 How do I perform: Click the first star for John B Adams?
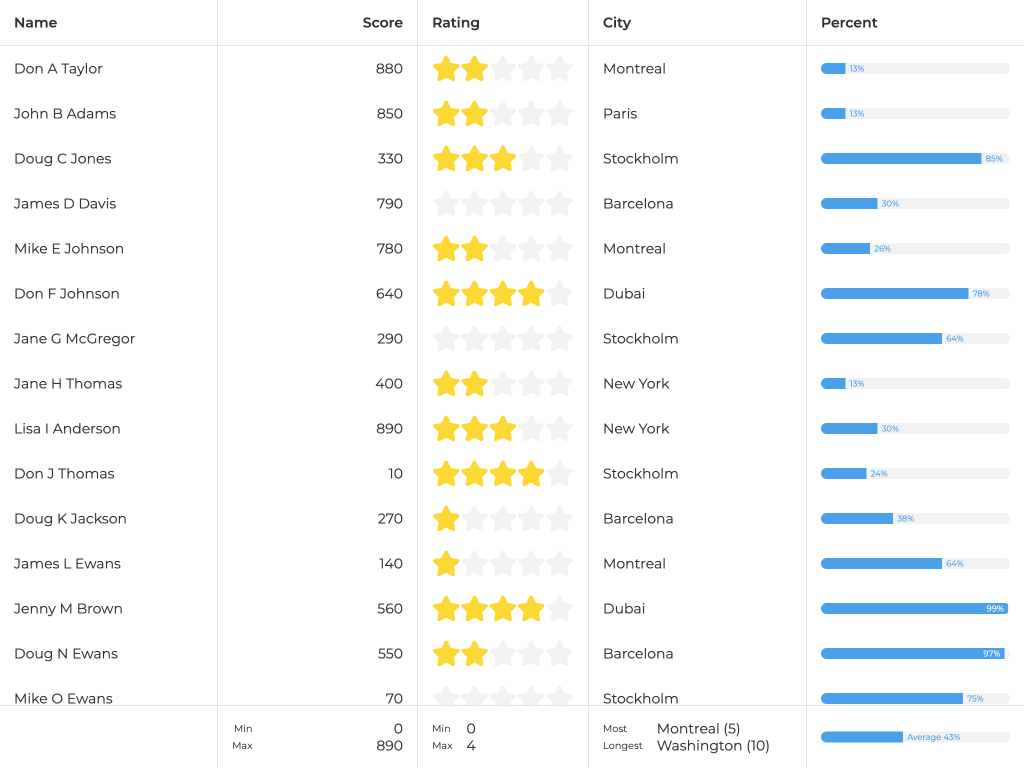point(446,114)
